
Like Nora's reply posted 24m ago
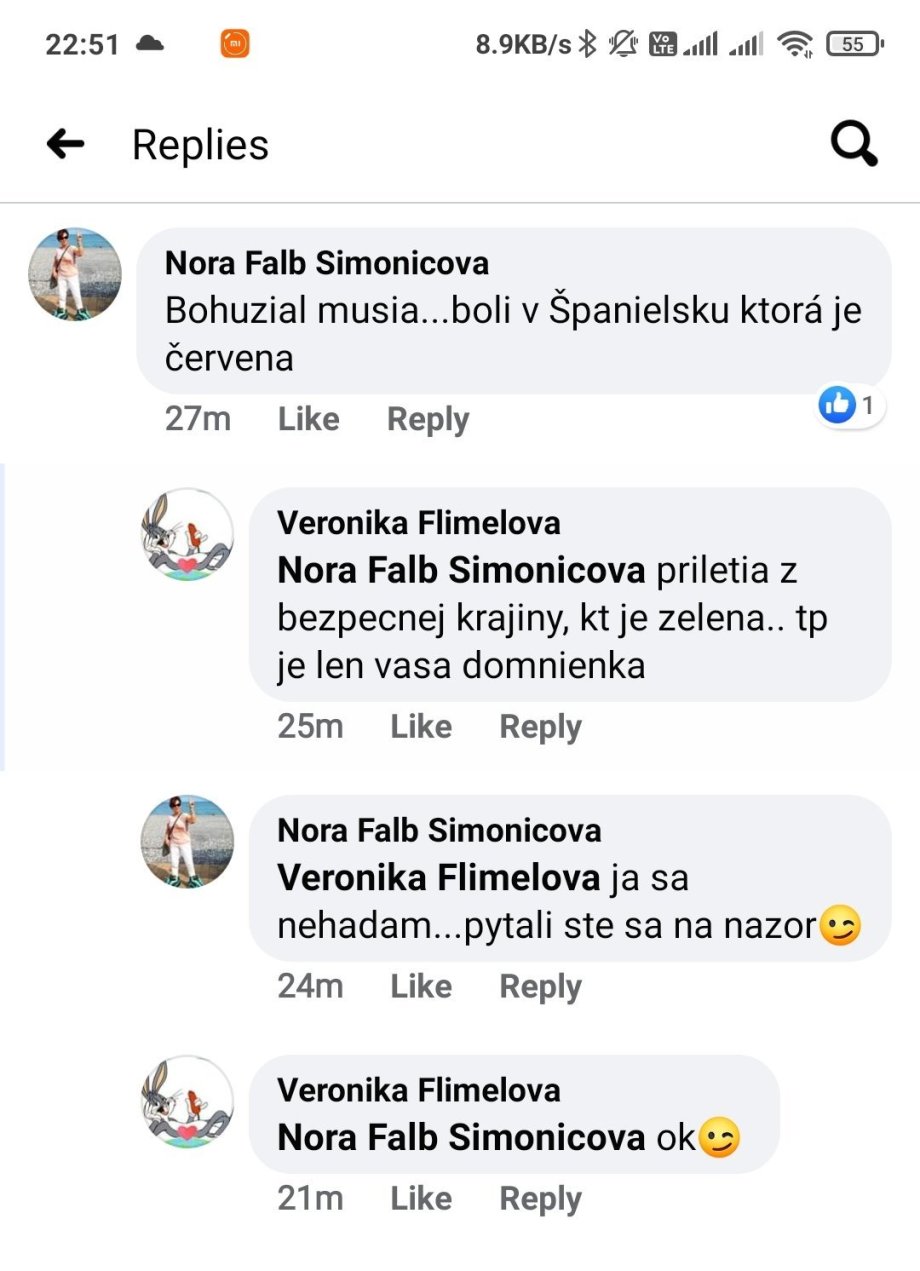(421, 987)
